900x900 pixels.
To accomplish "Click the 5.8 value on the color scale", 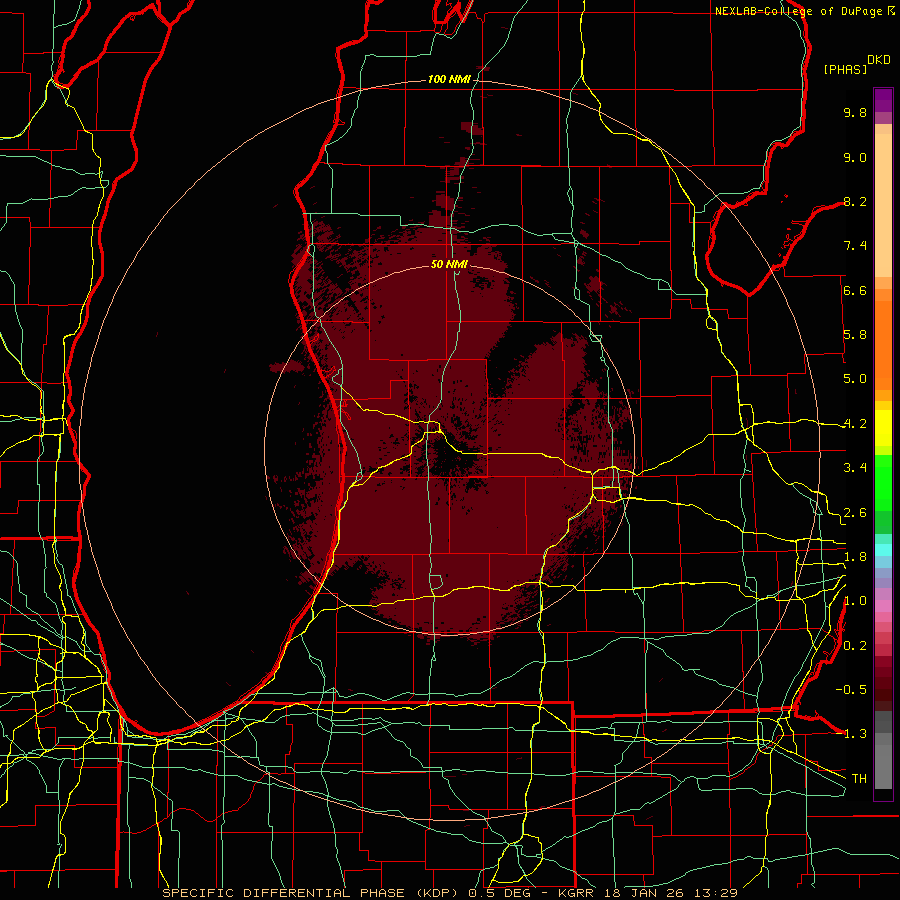I will pos(855,335).
